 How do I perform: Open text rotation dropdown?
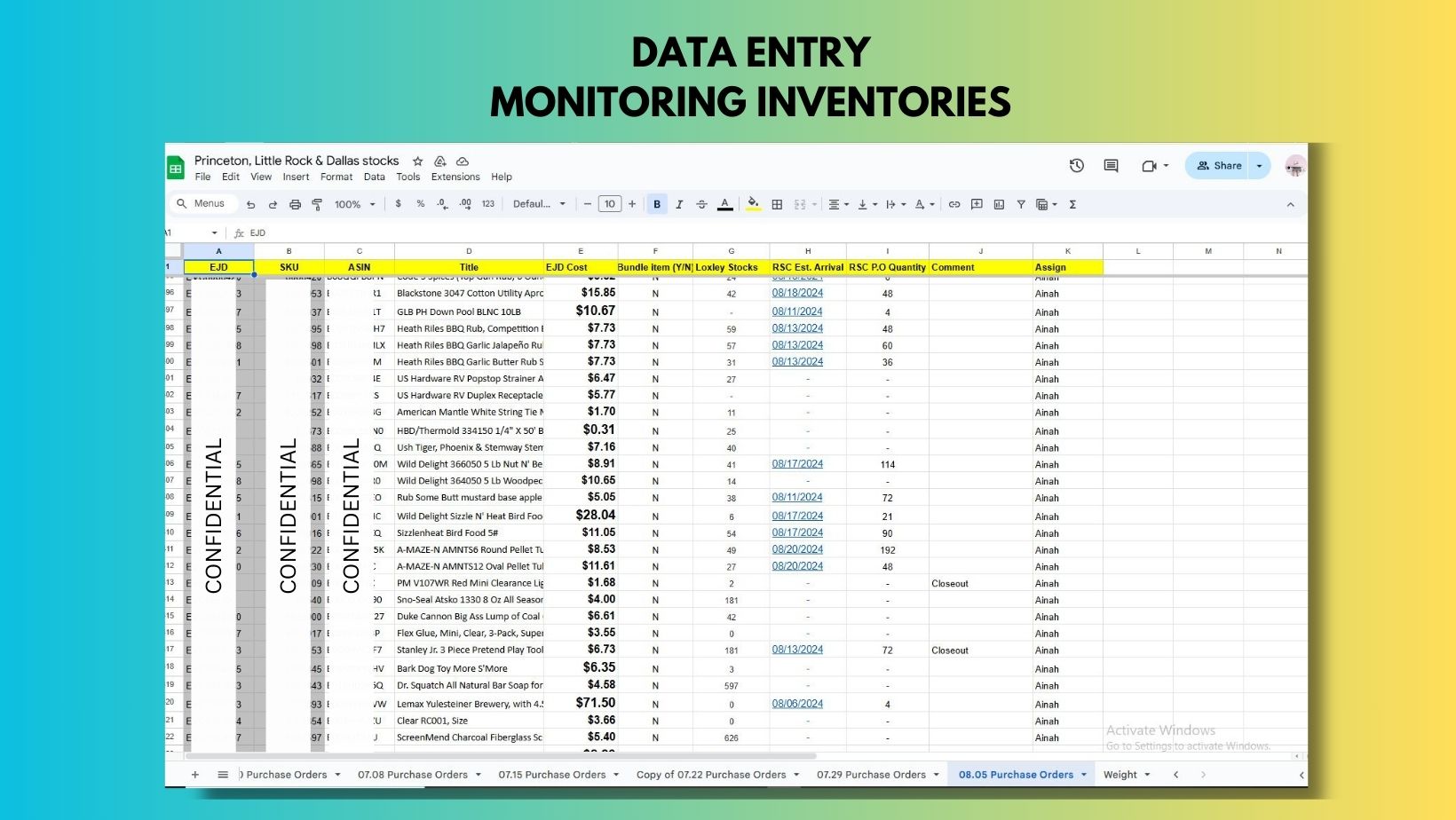click(924, 204)
